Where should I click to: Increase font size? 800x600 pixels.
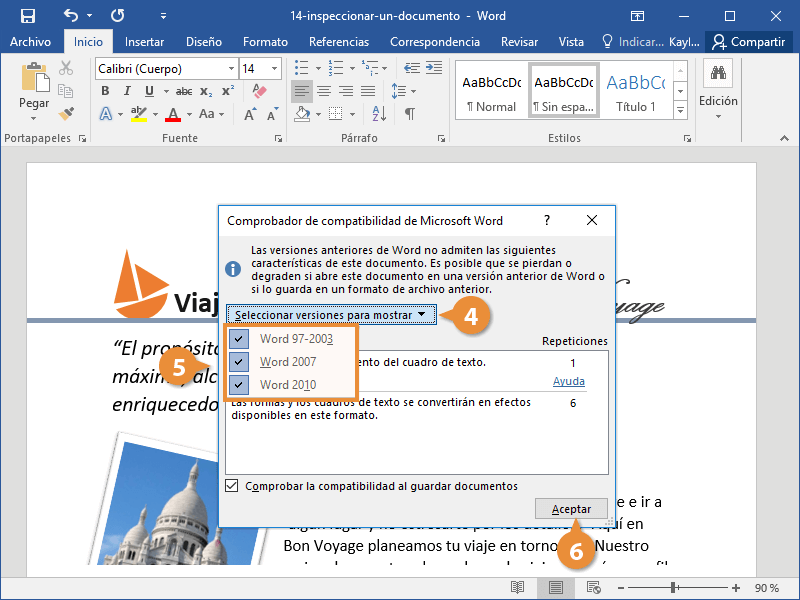[x=249, y=114]
